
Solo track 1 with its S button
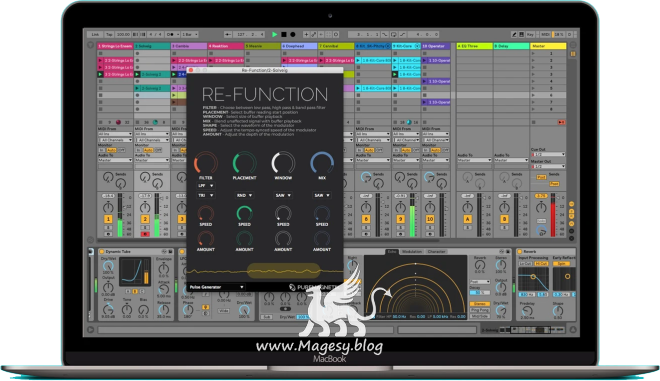tap(108, 228)
